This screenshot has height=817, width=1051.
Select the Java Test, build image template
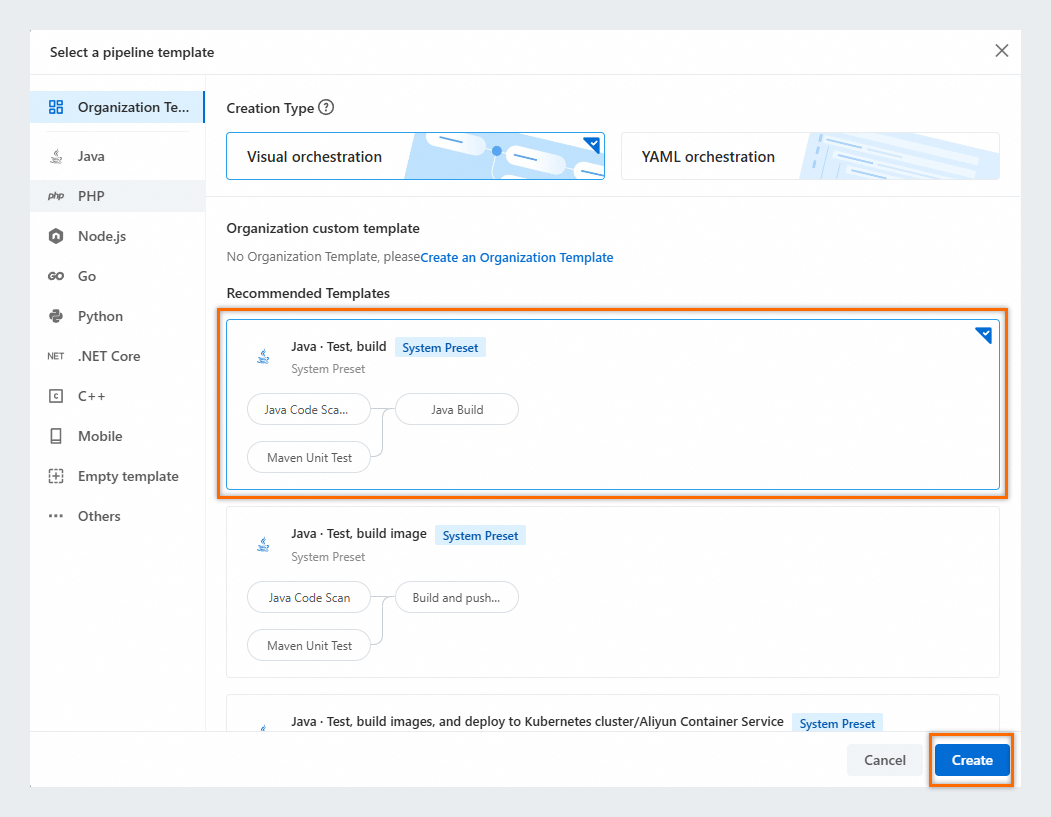click(x=612, y=592)
